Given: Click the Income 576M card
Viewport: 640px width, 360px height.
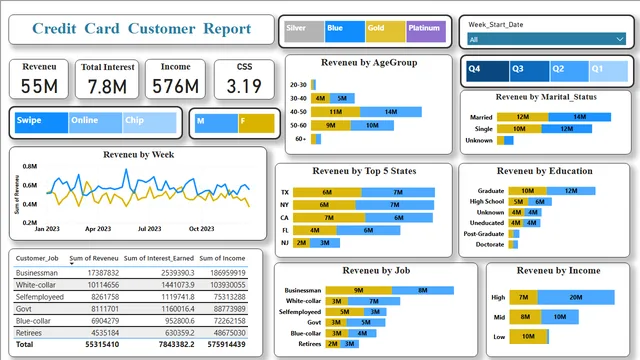Looking at the screenshot, I should point(176,79).
